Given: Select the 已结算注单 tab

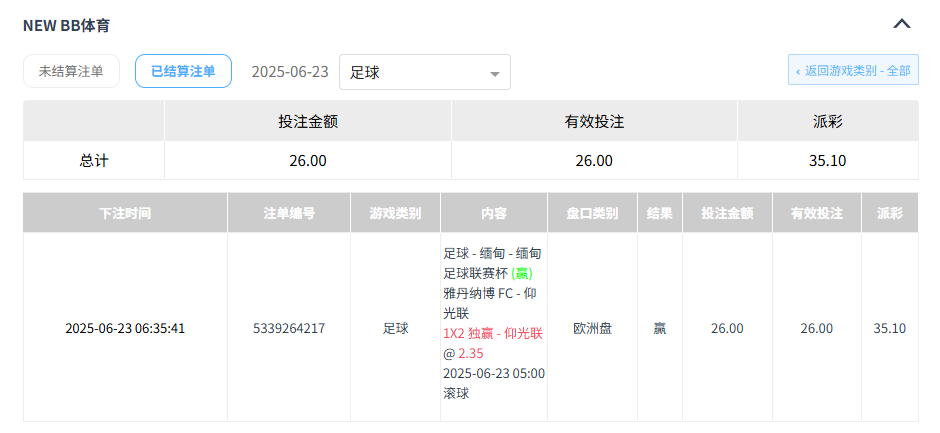Looking at the screenshot, I should [183, 71].
